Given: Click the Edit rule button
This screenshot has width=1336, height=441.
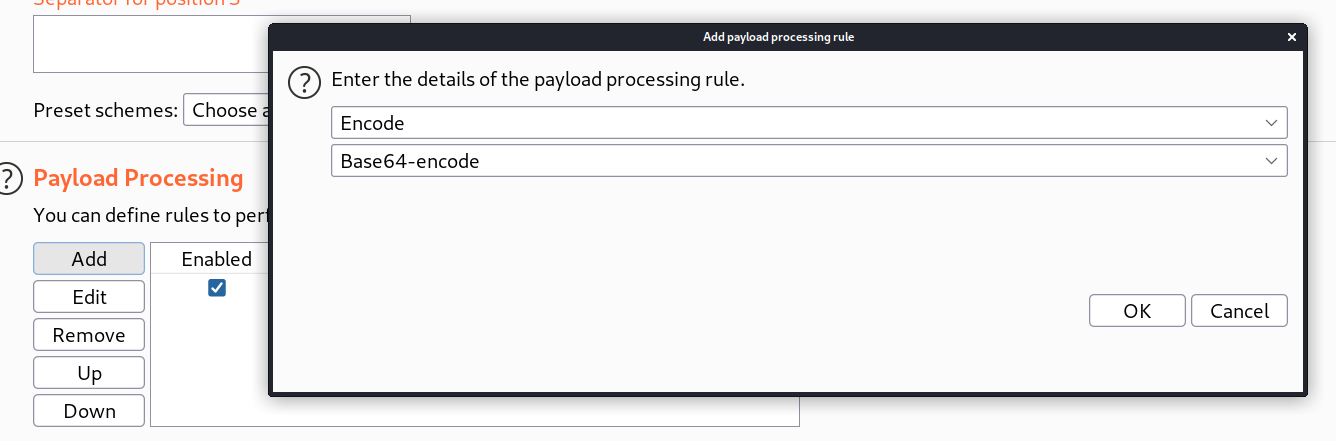Looking at the screenshot, I should [x=89, y=297].
